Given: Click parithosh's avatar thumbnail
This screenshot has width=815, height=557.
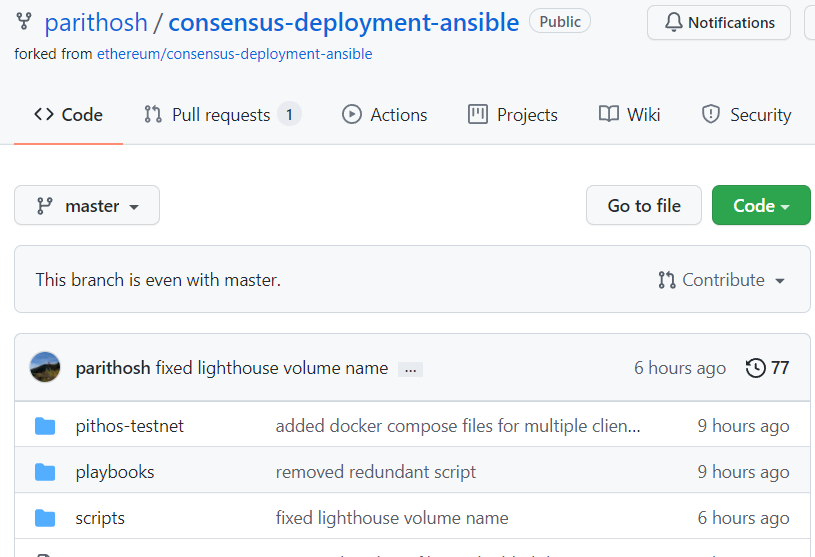Looking at the screenshot, I should (45, 368).
